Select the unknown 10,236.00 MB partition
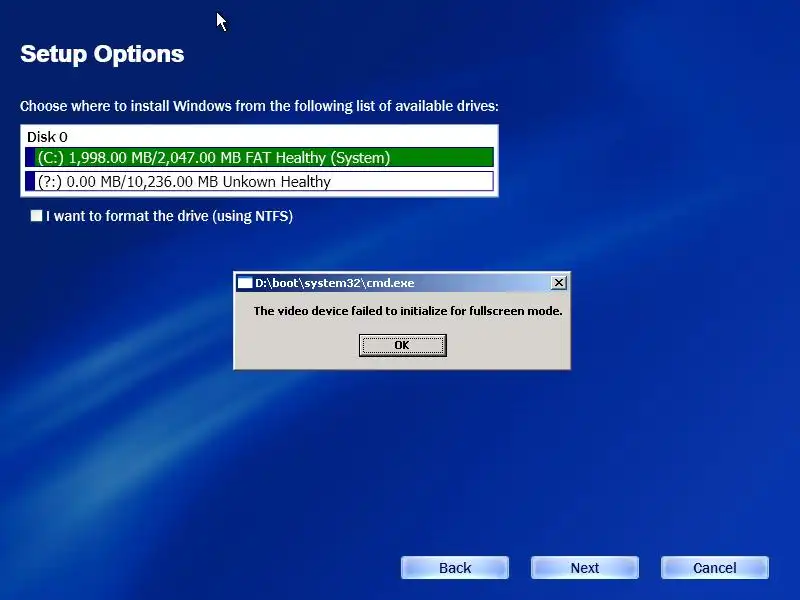Image resolution: width=800 pixels, height=600 pixels. click(x=259, y=182)
